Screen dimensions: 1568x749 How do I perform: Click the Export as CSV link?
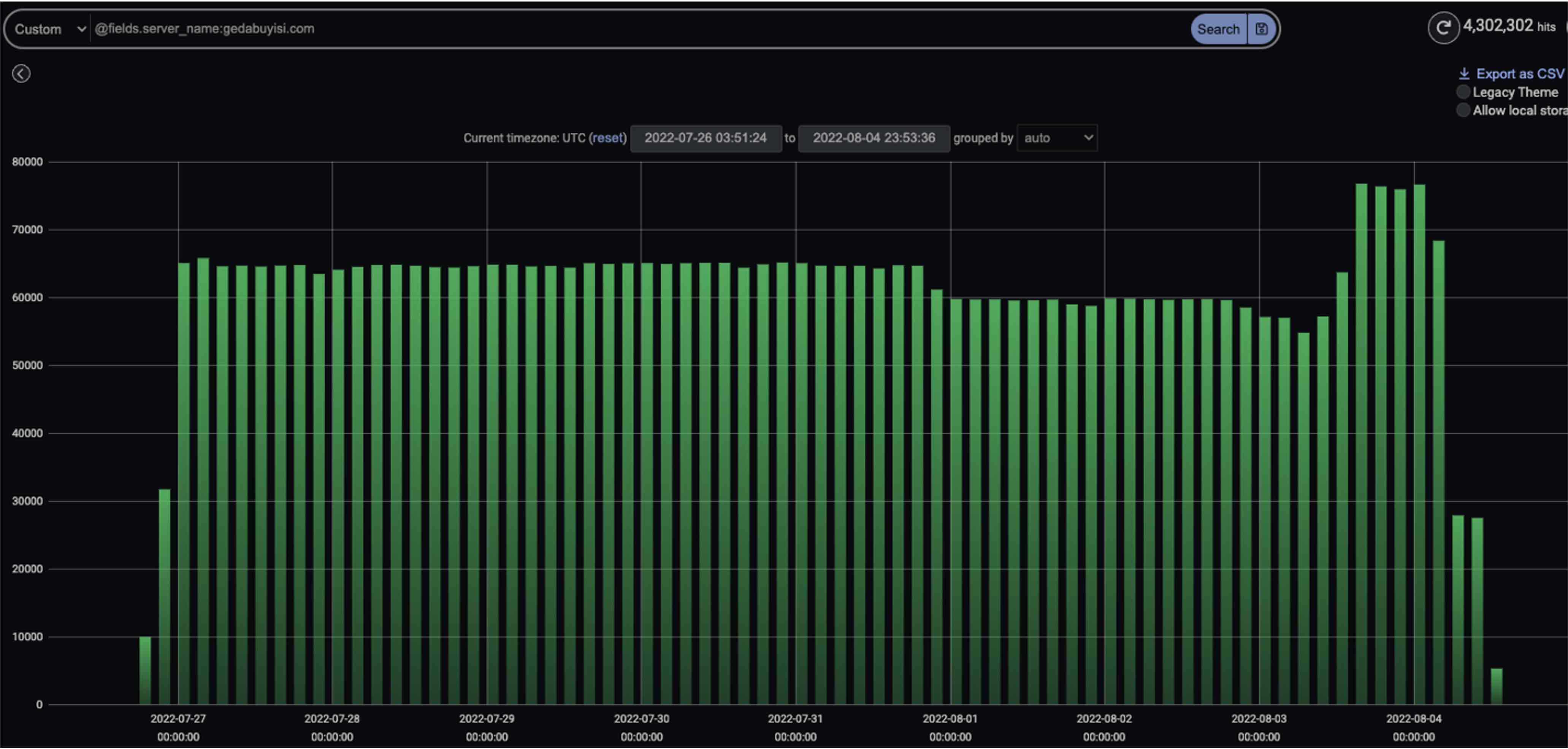tap(1519, 74)
